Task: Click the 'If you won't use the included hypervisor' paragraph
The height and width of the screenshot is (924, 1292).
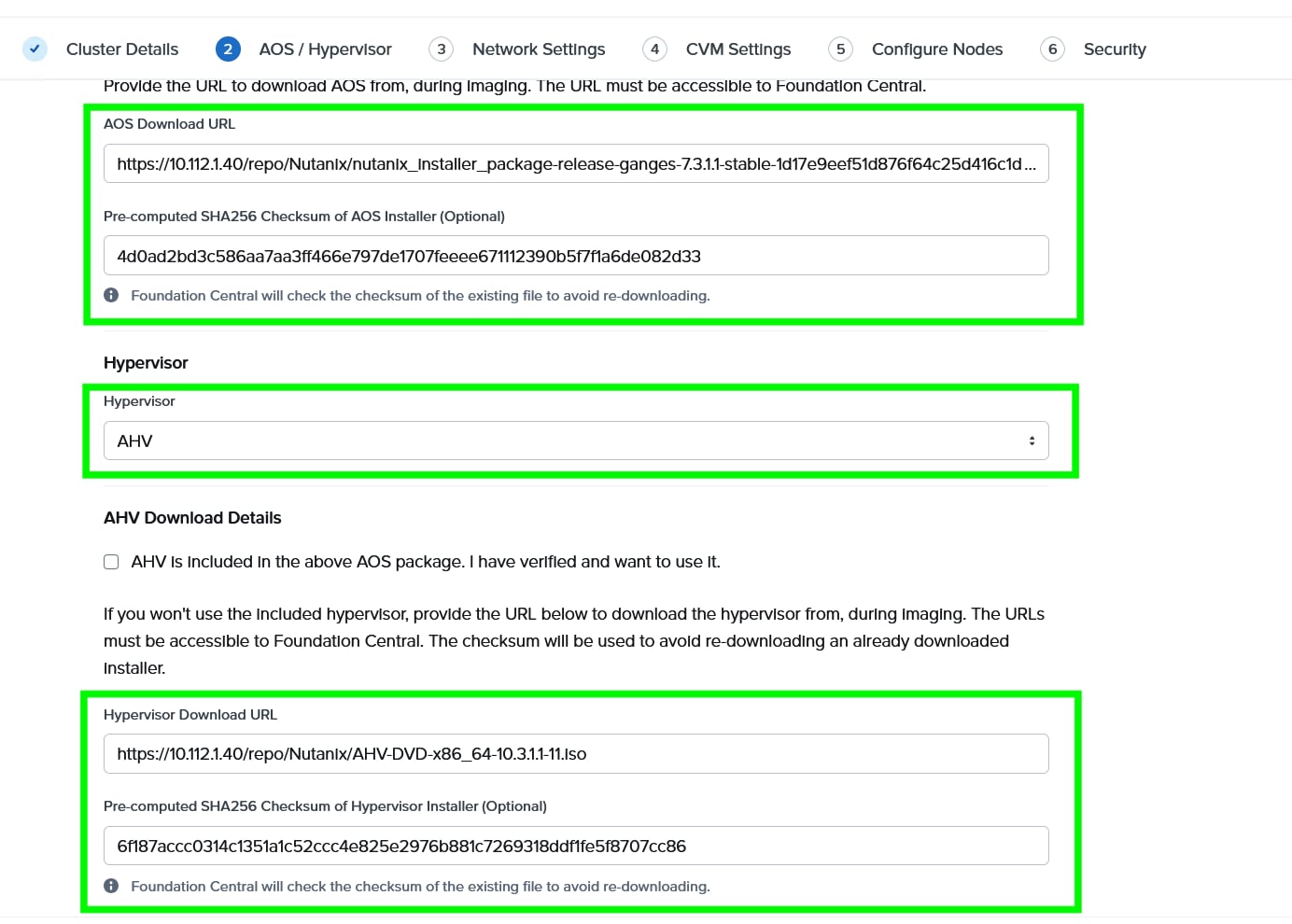Action: tap(574, 641)
